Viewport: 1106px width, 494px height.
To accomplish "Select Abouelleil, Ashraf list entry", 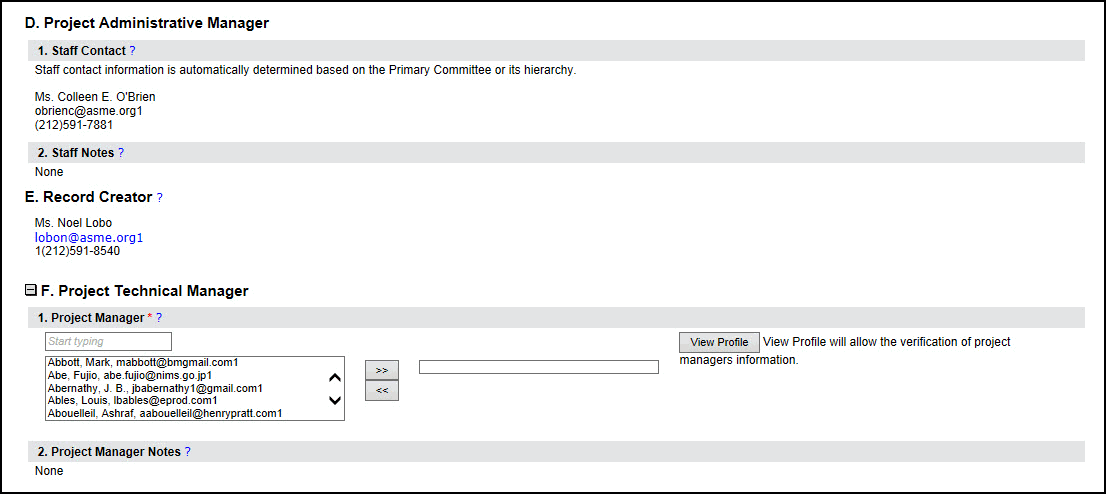I will pyautogui.click(x=165, y=413).
